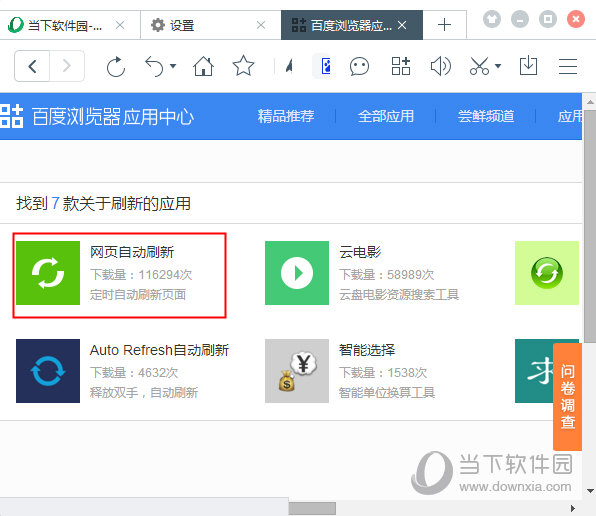Go back with the browser back arrow
596x516 pixels.
[x=32, y=66]
